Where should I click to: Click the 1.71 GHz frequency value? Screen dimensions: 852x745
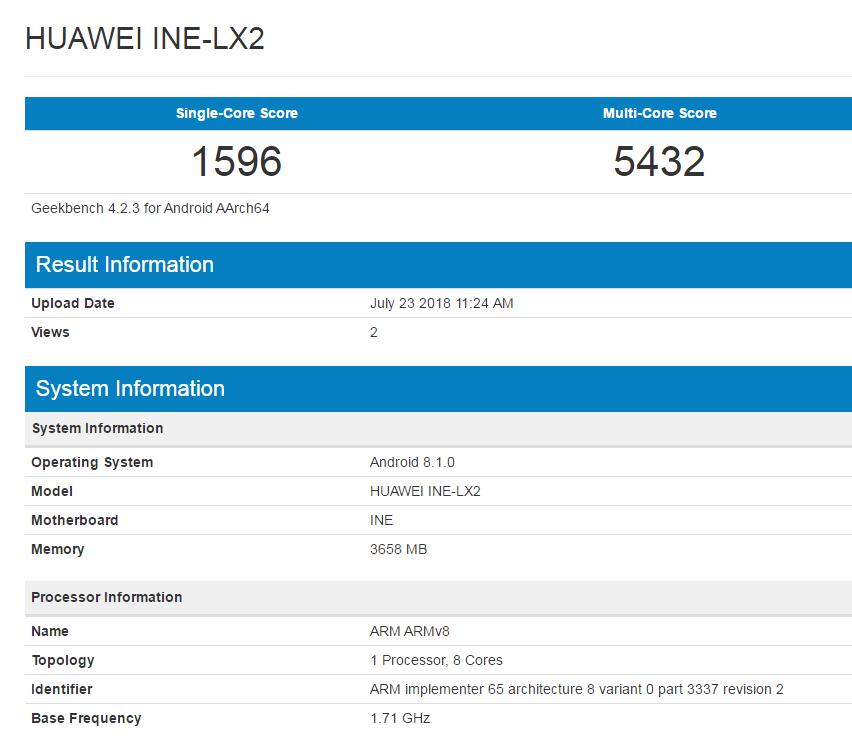click(x=400, y=718)
